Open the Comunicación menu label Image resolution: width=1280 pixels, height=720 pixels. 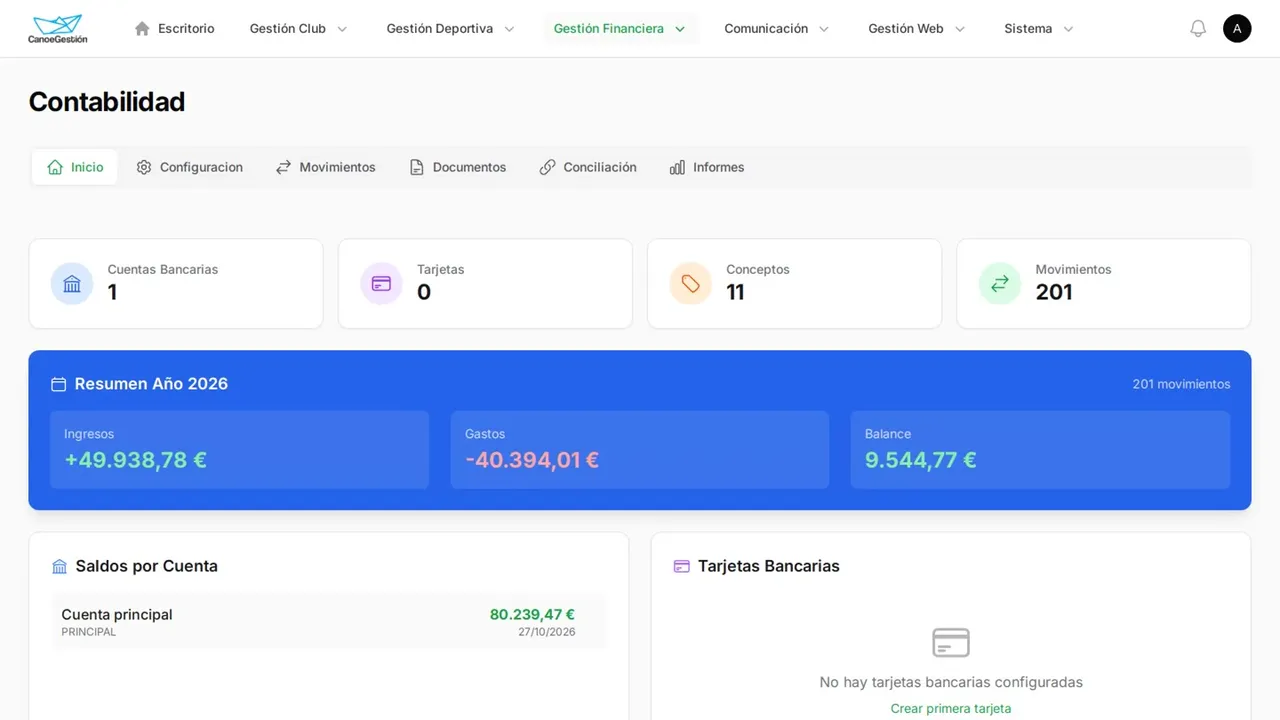[x=766, y=28]
